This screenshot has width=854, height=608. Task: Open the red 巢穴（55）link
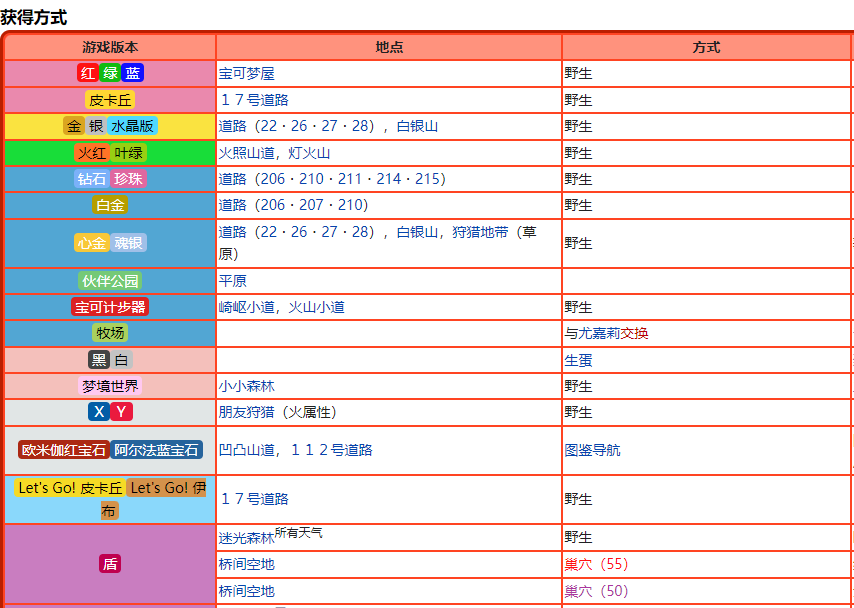pos(596,564)
